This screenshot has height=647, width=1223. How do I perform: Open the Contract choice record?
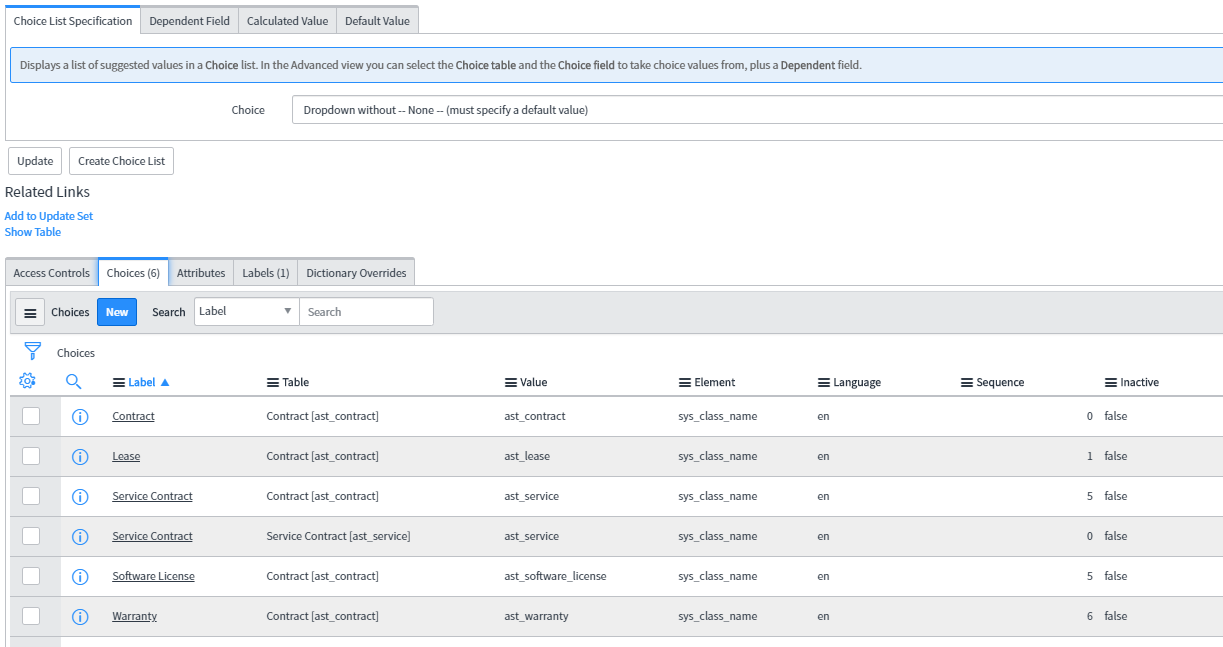click(x=133, y=416)
